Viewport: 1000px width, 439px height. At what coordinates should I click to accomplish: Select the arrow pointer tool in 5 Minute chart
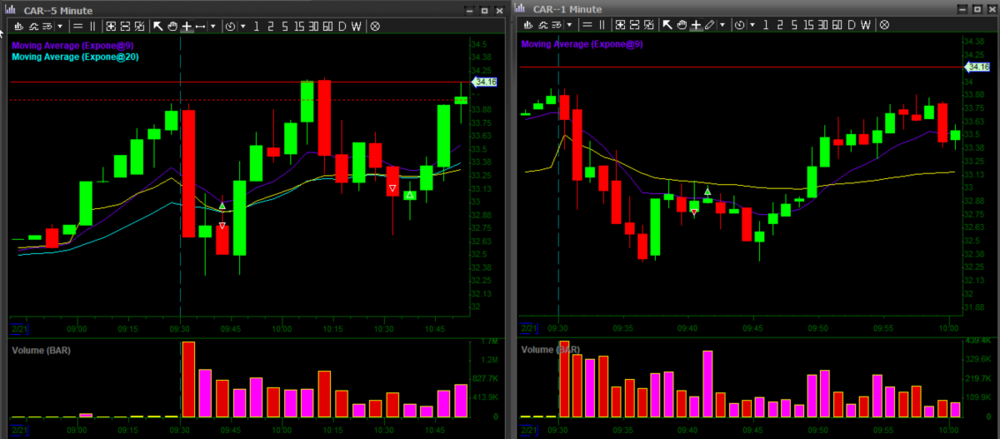click(x=158, y=26)
